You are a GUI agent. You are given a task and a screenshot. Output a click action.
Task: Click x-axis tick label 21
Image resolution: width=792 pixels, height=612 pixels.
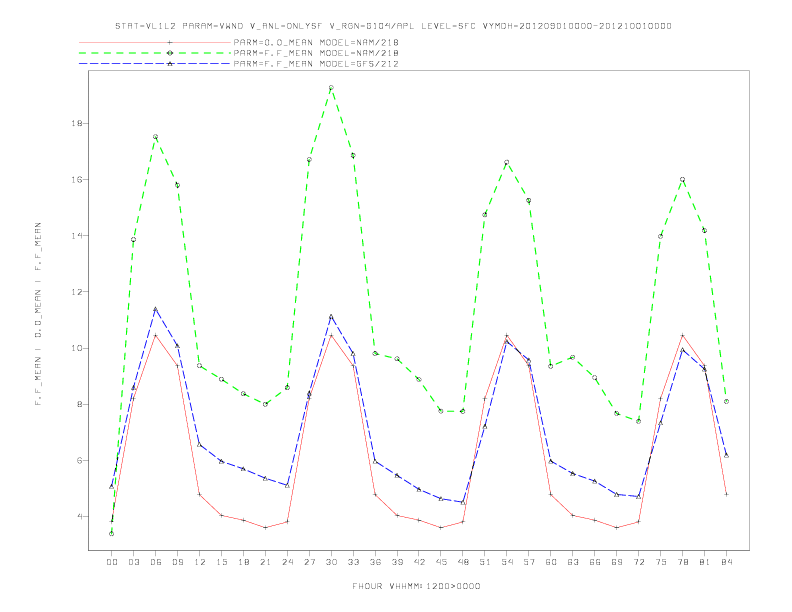tap(265, 562)
